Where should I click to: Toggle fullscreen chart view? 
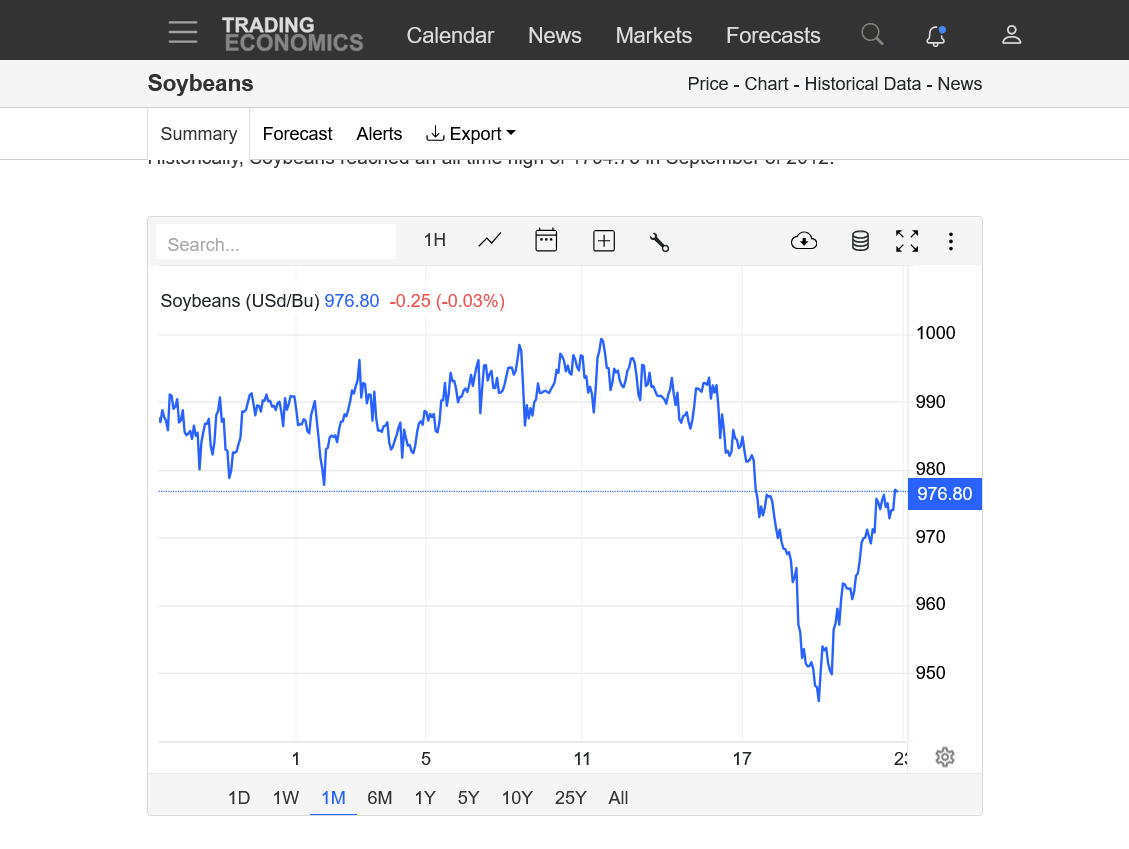point(907,241)
